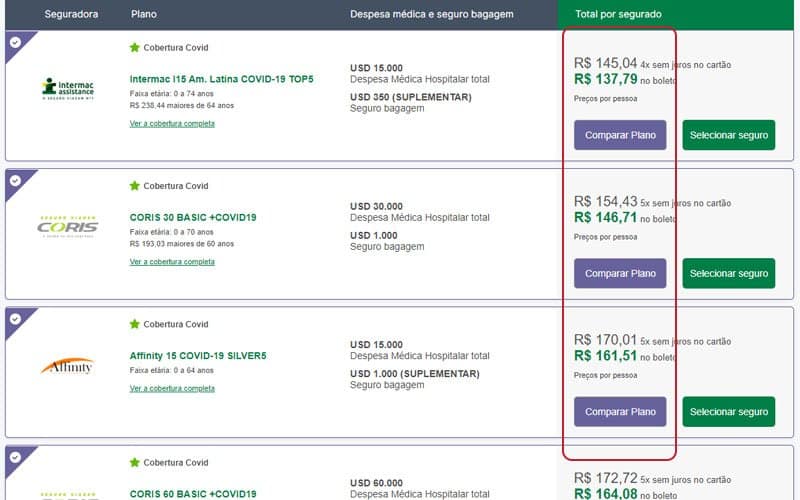Image resolution: width=800 pixels, height=500 pixels.
Task: Click the checkmark badge on CORIS 60 card
Action: click(x=15, y=457)
